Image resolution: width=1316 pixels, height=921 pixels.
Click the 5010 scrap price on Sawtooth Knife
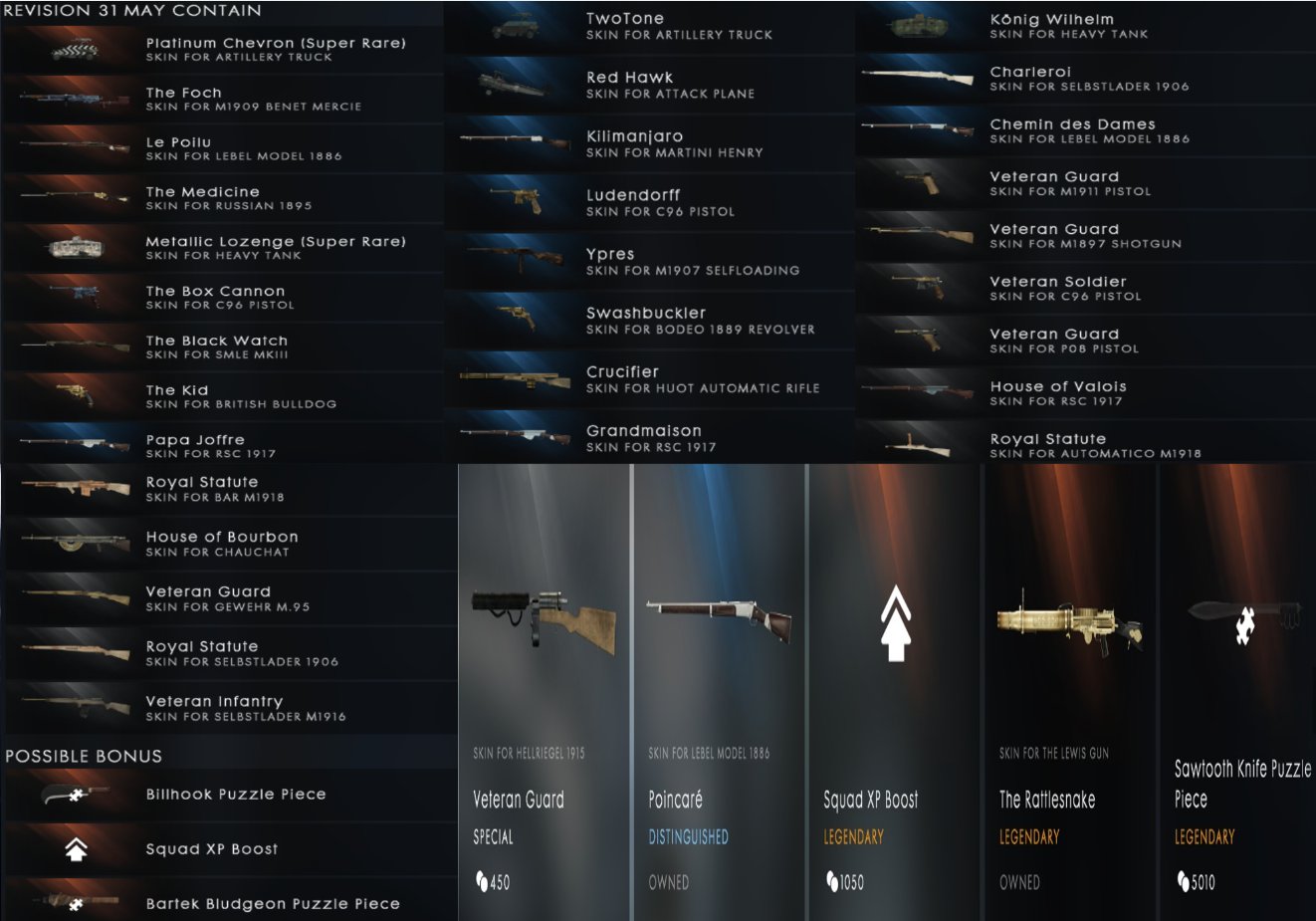(1196, 882)
